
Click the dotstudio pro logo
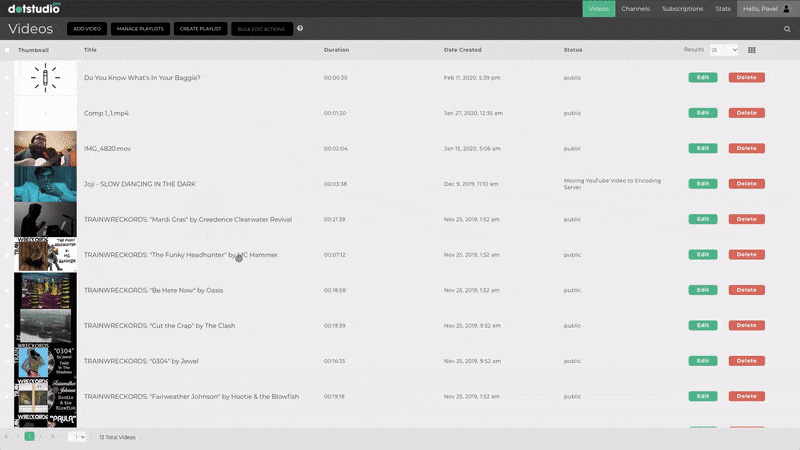[x=34, y=8]
